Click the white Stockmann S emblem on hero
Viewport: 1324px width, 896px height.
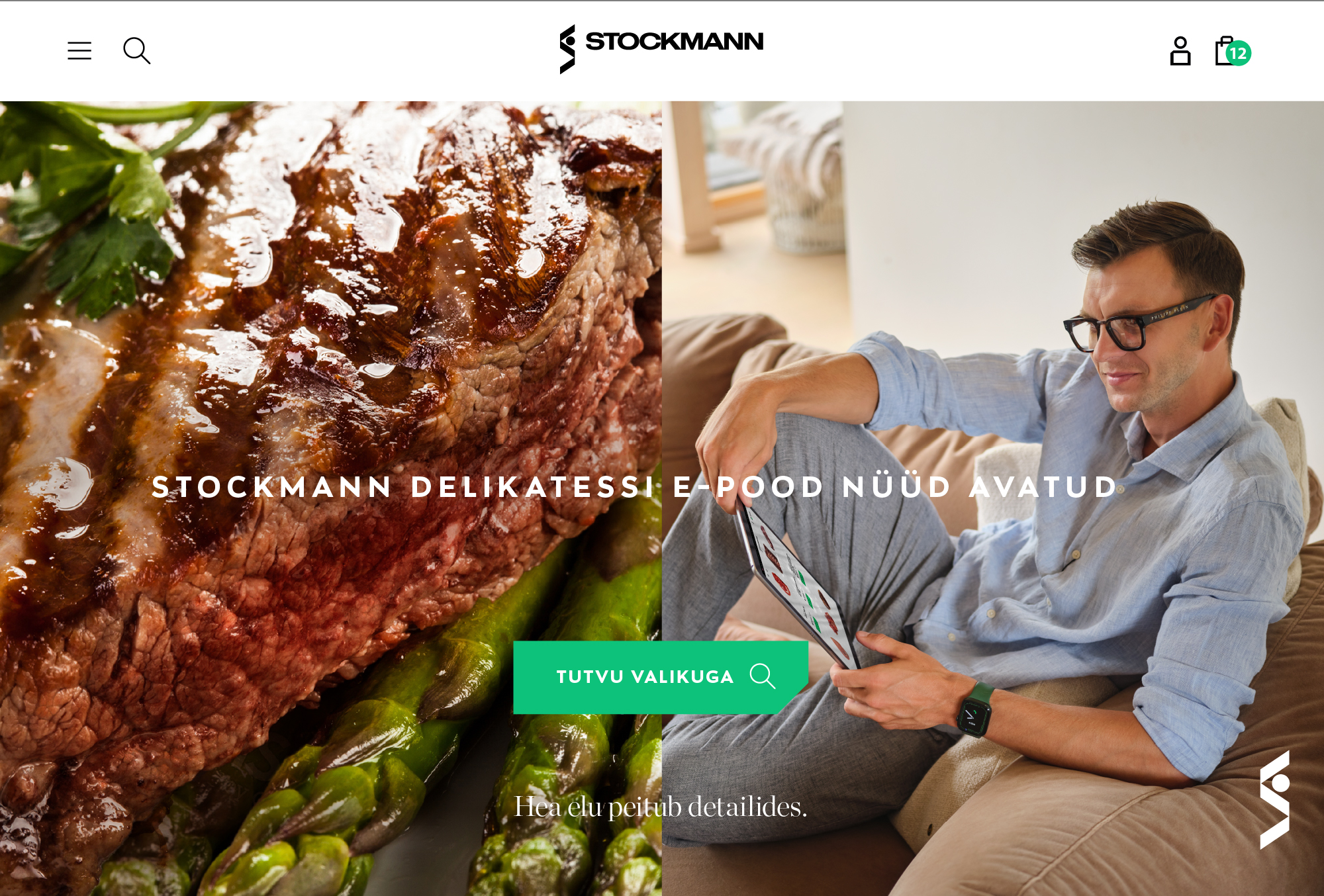(x=1275, y=800)
